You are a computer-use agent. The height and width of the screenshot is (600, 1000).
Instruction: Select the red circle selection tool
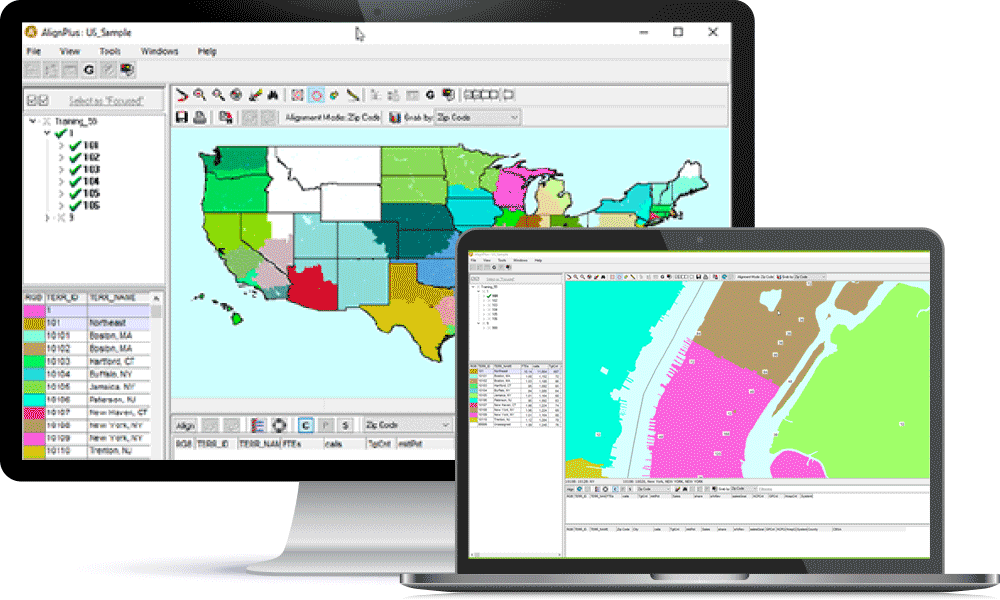click(315, 95)
